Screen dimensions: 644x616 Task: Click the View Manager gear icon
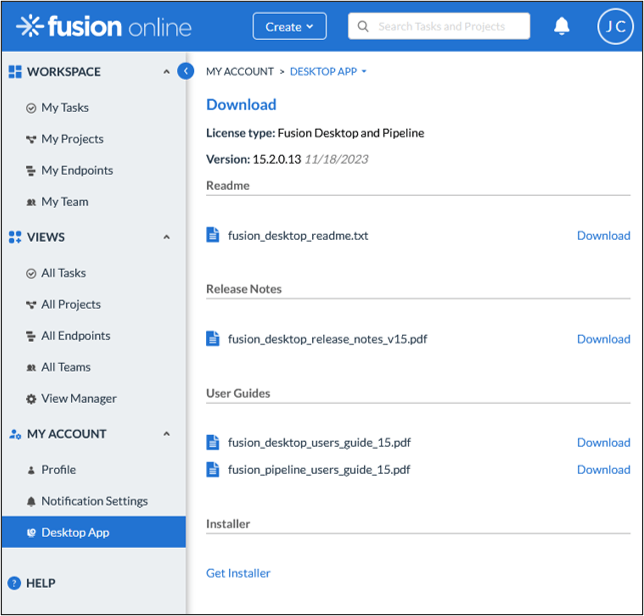point(31,399)
